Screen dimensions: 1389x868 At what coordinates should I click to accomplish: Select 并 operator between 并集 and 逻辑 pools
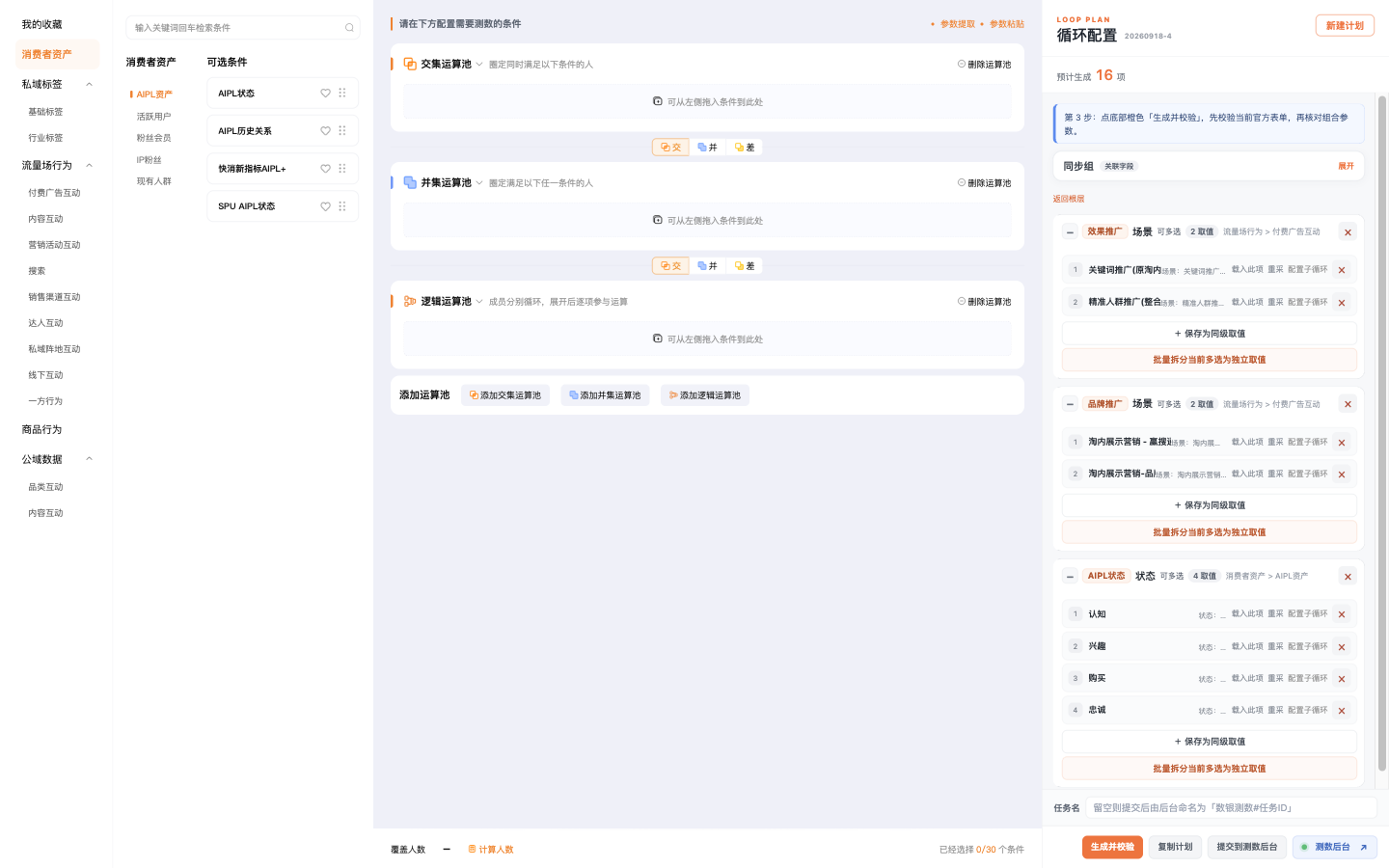[708, 266]
